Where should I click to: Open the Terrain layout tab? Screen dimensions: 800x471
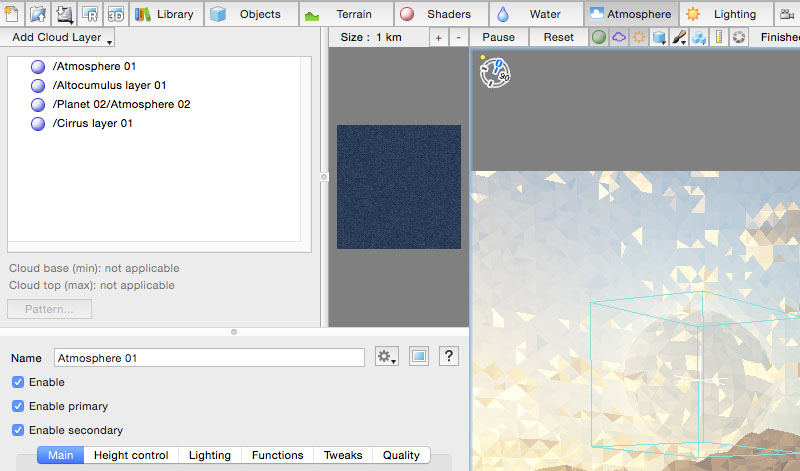342,14
